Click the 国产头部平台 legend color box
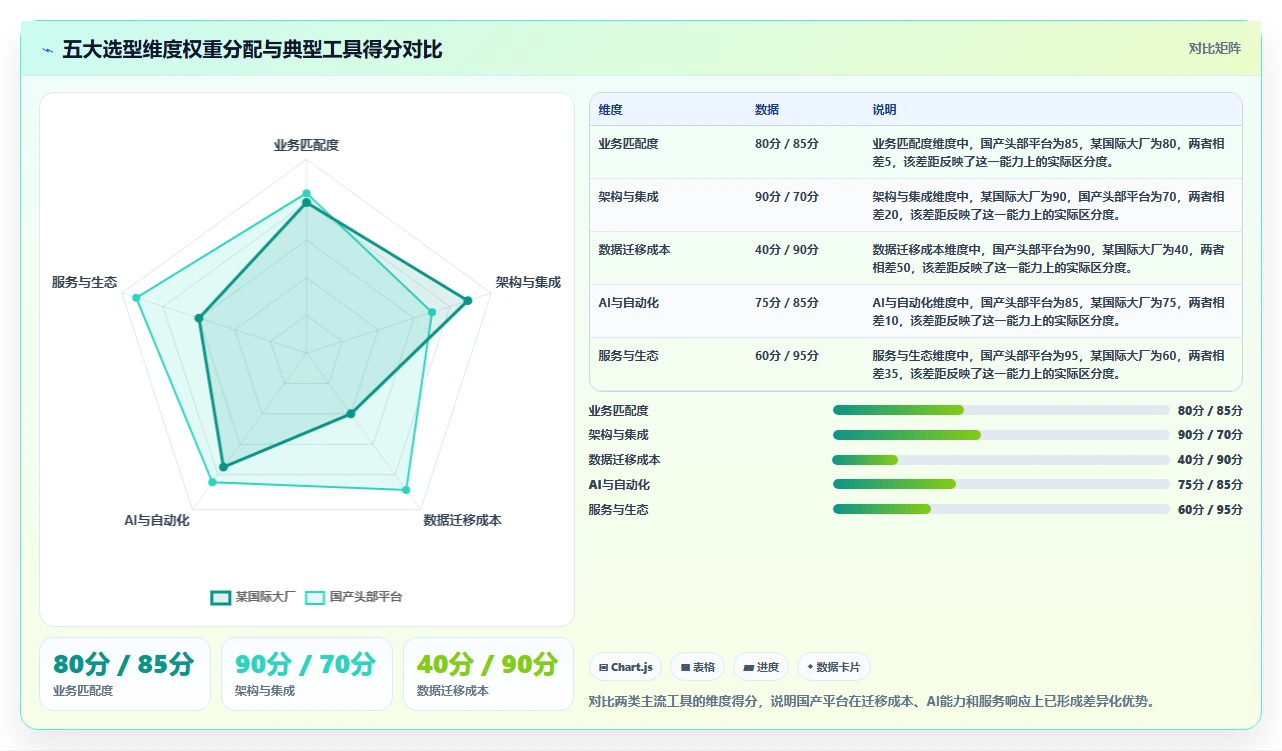This screenshot has height=751, width=1282. (x=315, y=597)
